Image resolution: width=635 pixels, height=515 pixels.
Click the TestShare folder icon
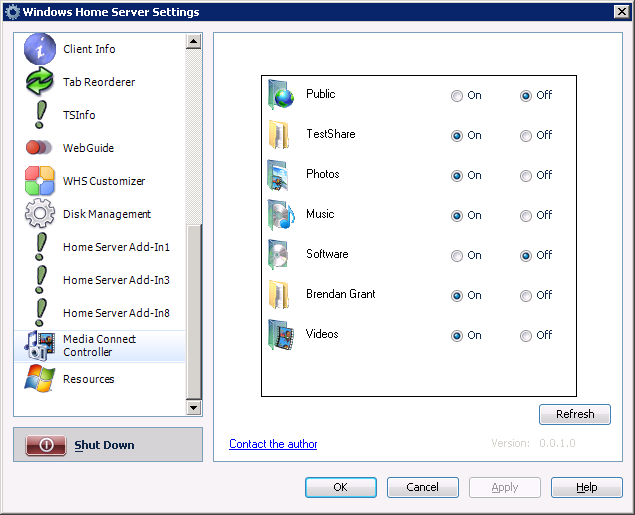[x=279, y=134]
